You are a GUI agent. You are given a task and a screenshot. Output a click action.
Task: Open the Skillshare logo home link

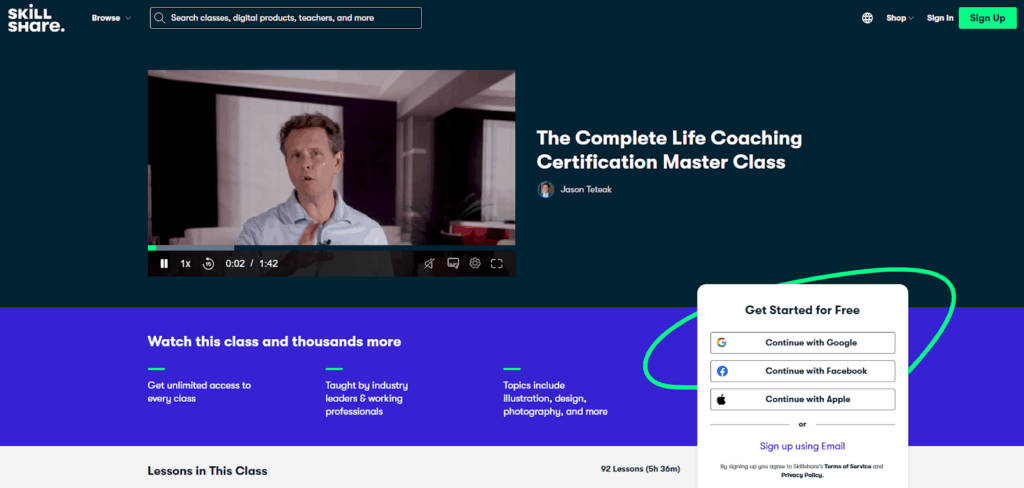(36, 18)
